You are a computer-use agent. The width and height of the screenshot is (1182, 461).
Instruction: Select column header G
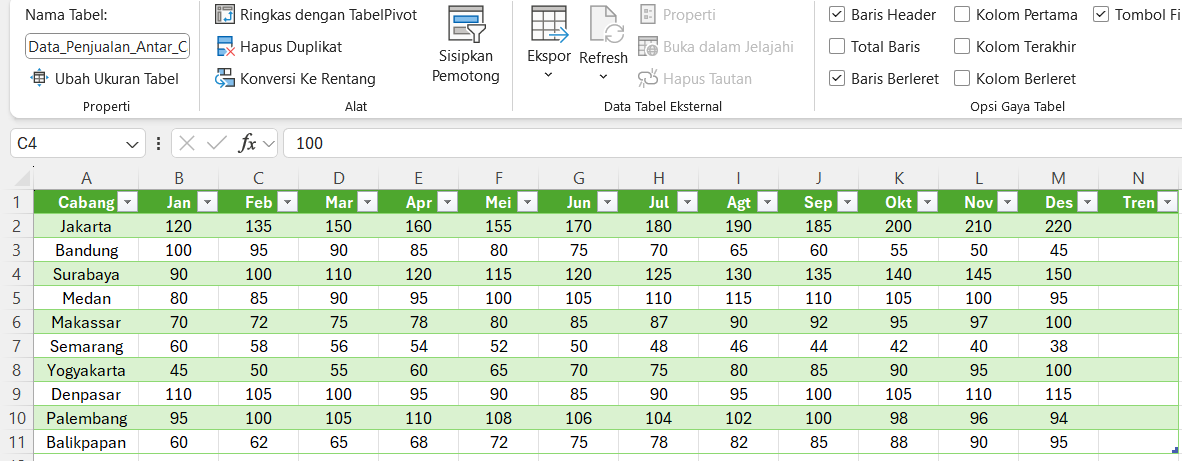(579, 179)
